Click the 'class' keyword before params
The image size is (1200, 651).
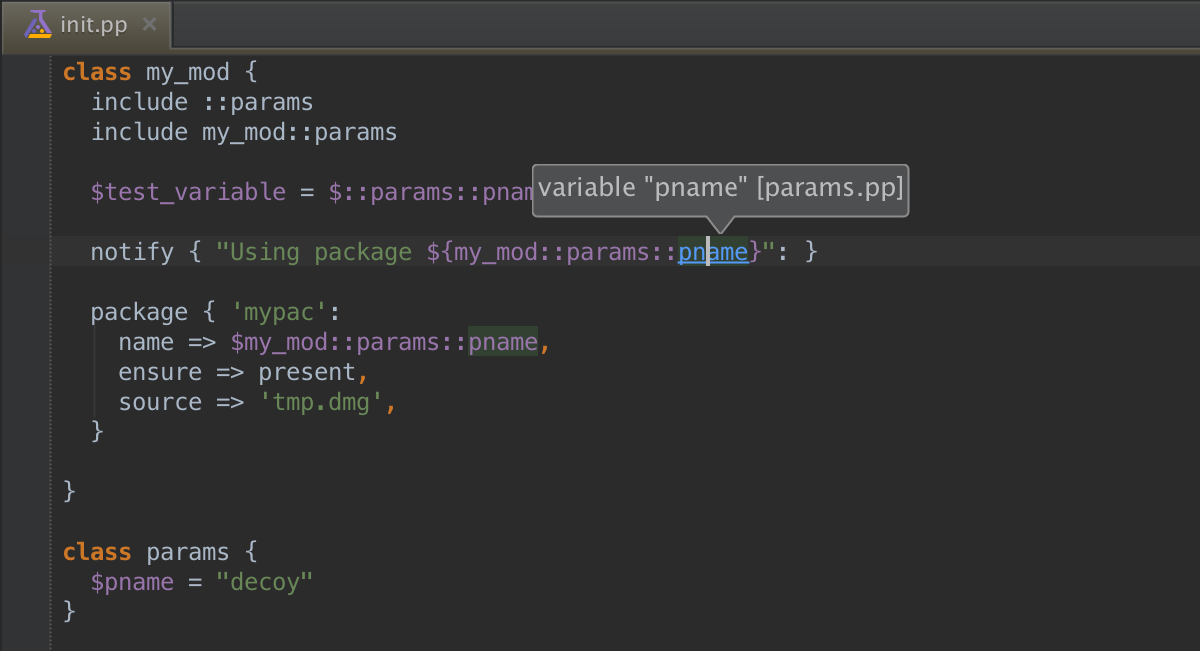[97, 552]
